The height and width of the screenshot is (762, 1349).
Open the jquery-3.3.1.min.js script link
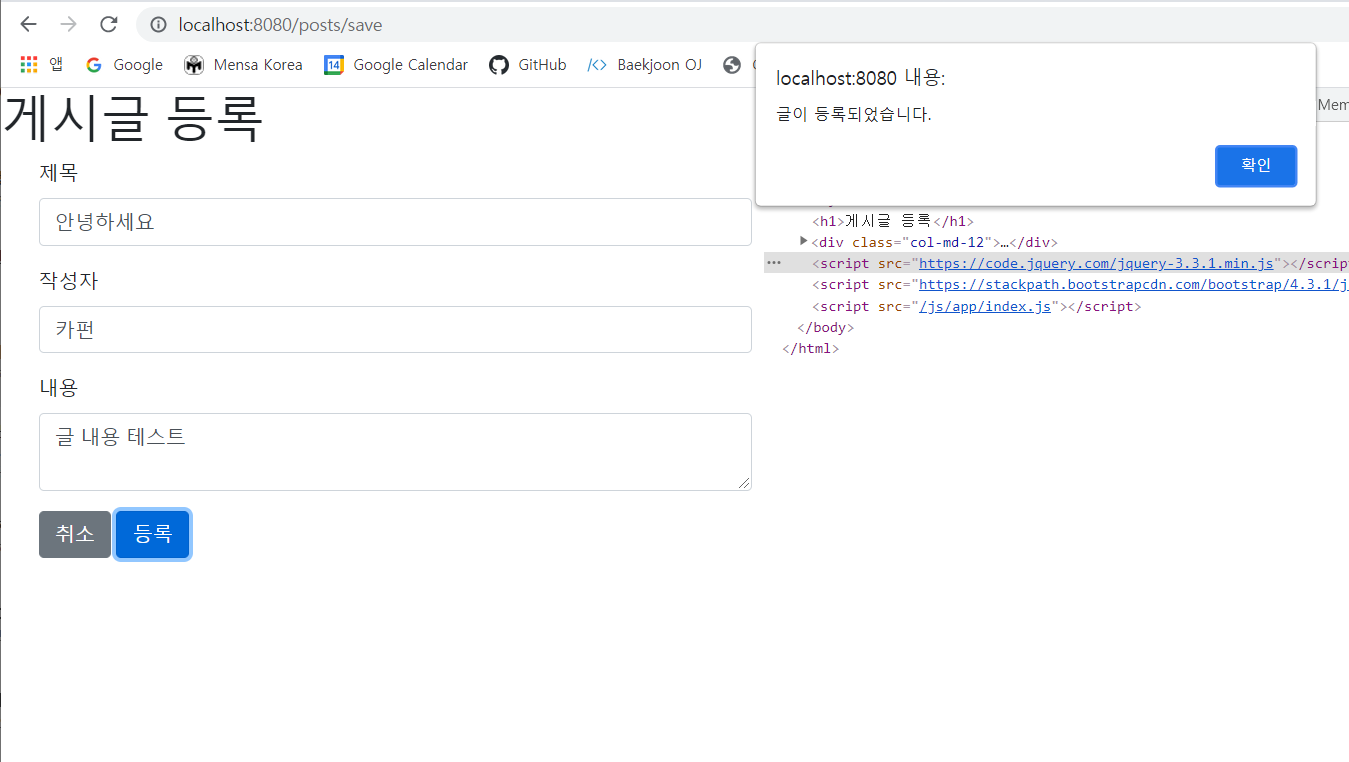tap(1096, 264)
